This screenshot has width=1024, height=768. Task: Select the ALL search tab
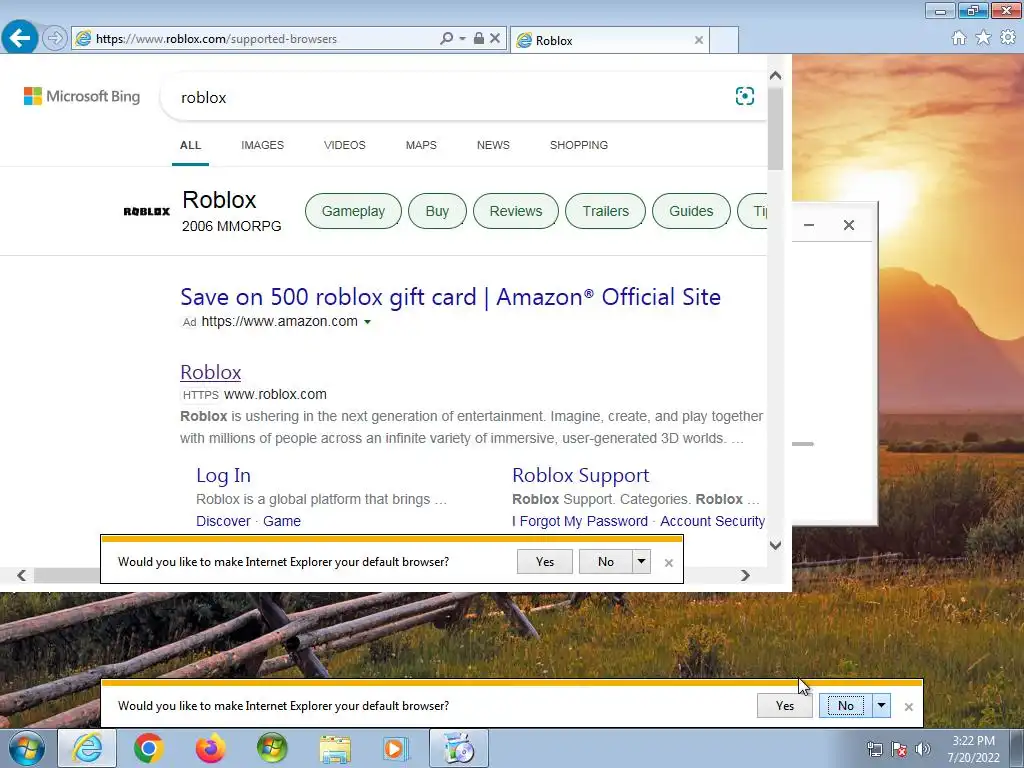tap(190, 145)
